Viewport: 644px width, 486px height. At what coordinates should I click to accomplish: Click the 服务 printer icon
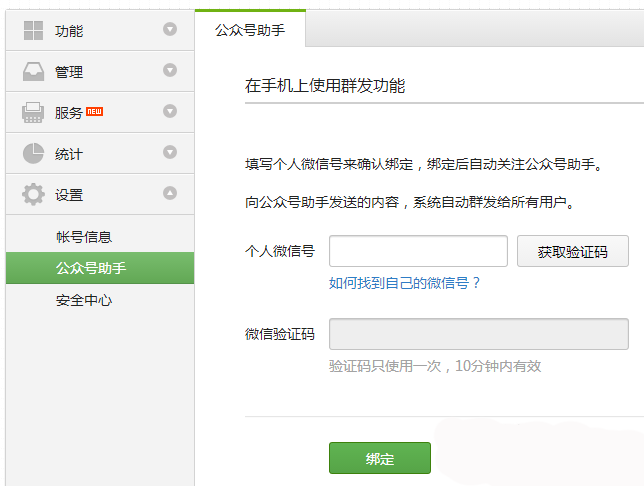tap(33, 113)
